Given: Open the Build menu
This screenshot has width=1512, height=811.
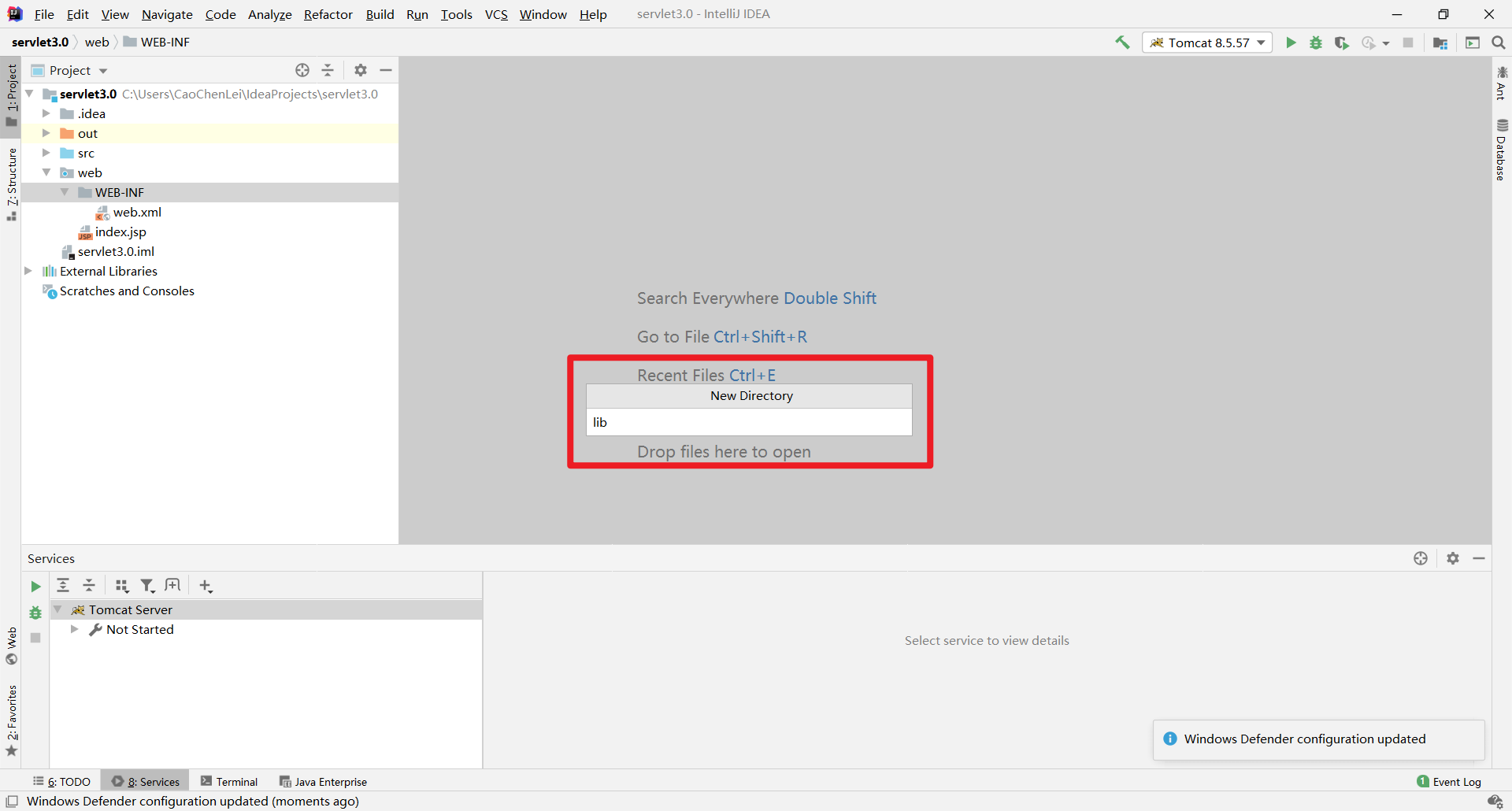Looking at the screenshot, I should [380, 14].
